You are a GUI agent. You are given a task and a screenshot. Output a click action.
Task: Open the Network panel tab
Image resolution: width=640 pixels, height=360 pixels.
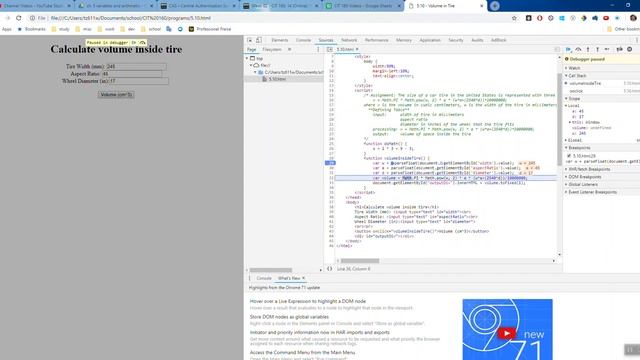coord(349,40)
